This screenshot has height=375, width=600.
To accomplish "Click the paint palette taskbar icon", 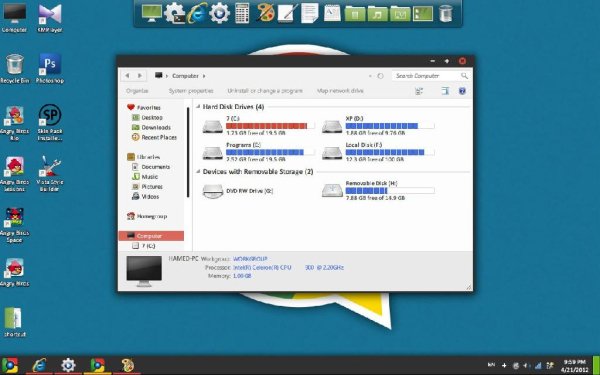I will click(127, 365).
